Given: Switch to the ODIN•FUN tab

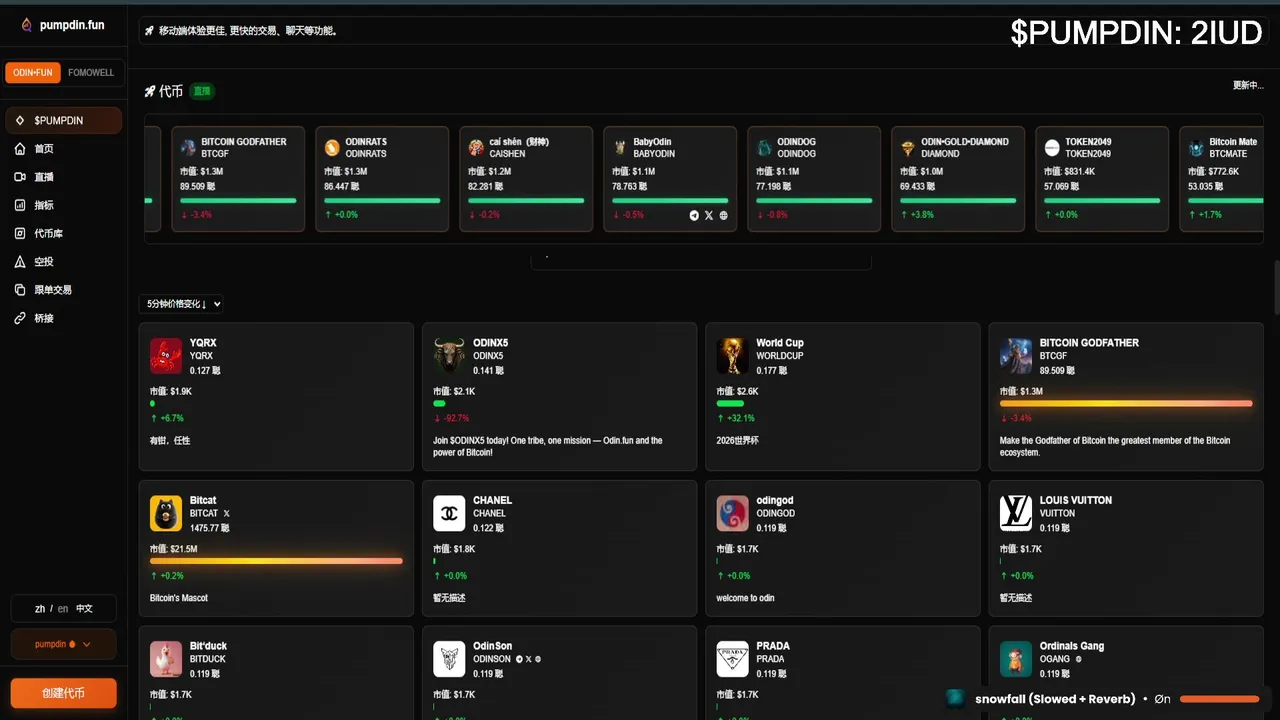Looking at the screenshot, I should pos(33,73).
